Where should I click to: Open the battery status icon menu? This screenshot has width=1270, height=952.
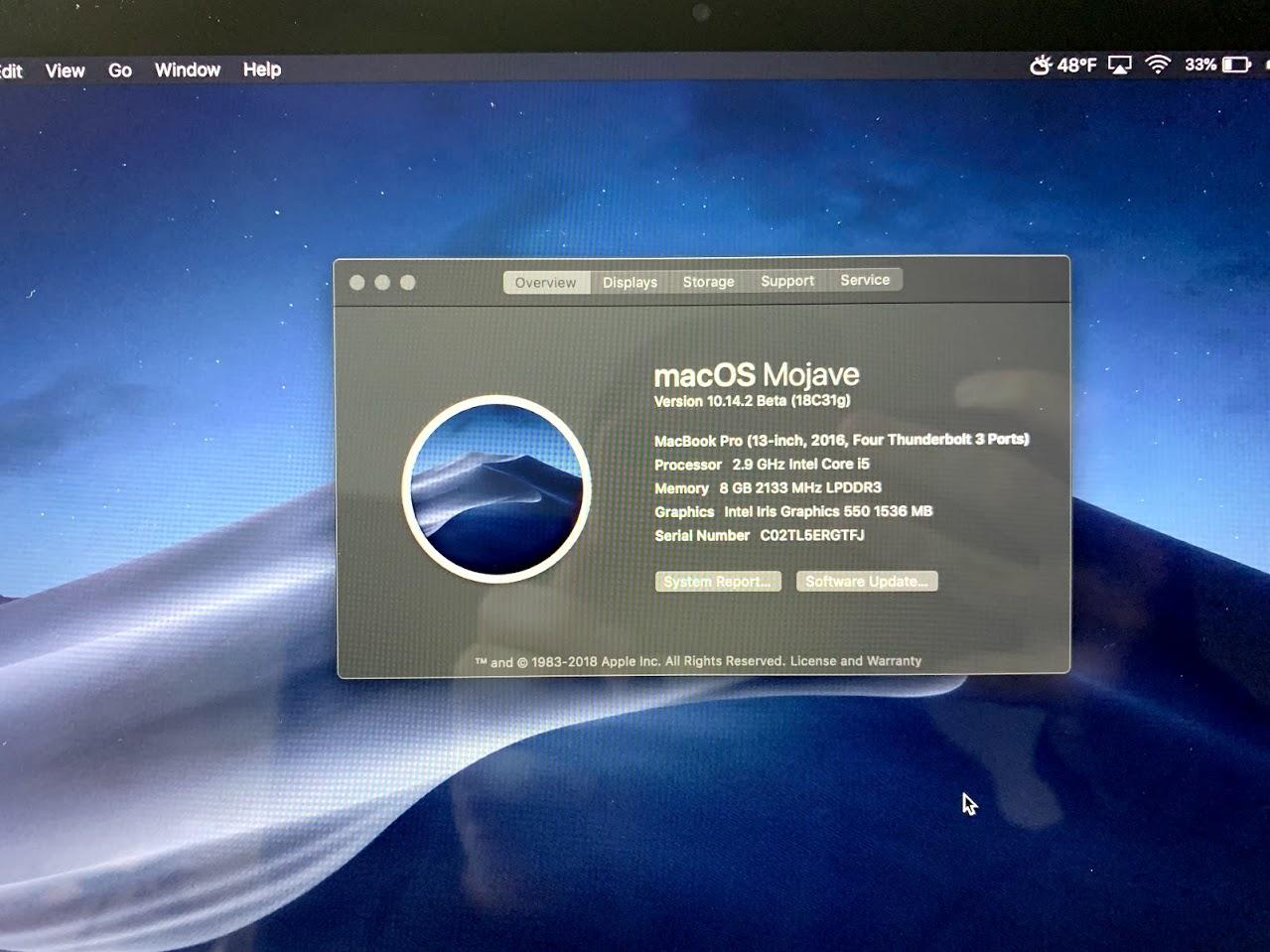point(1236,65)
